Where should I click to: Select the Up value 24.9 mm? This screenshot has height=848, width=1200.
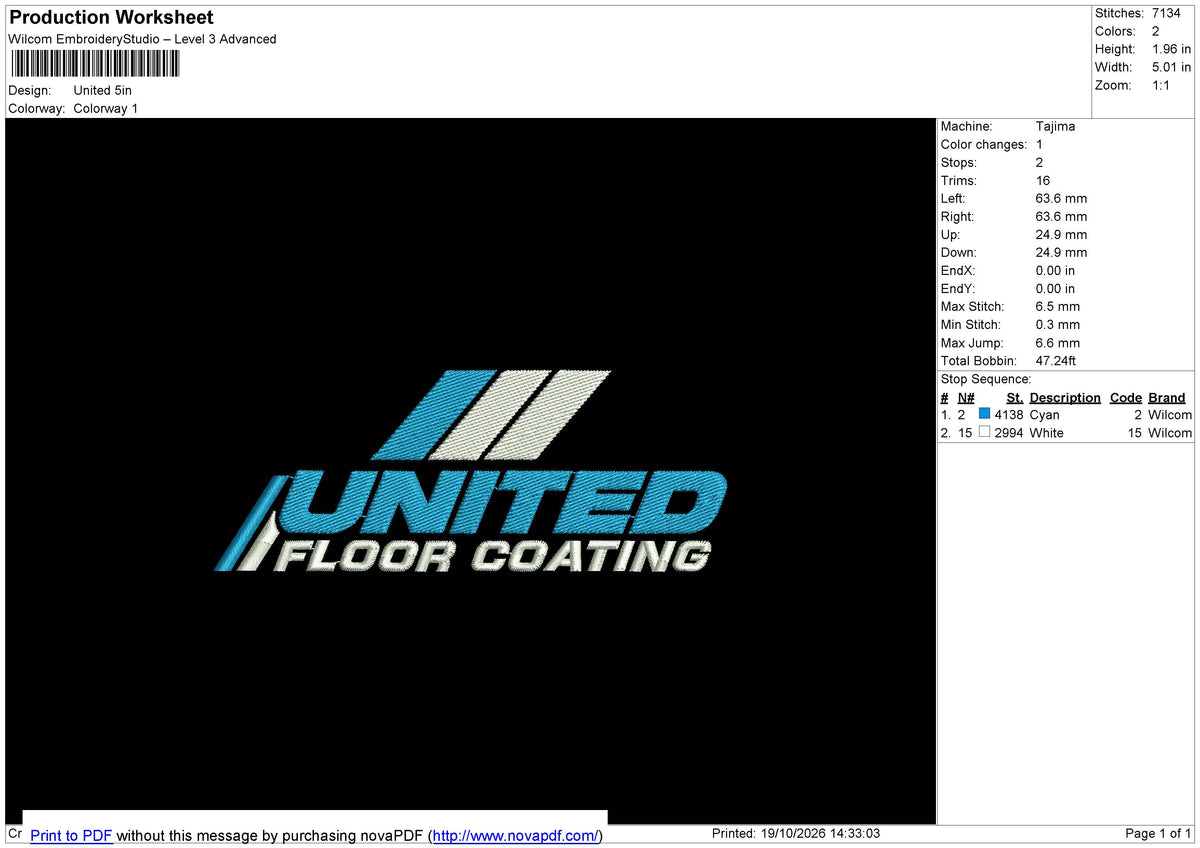click(x=1061, y=234)
